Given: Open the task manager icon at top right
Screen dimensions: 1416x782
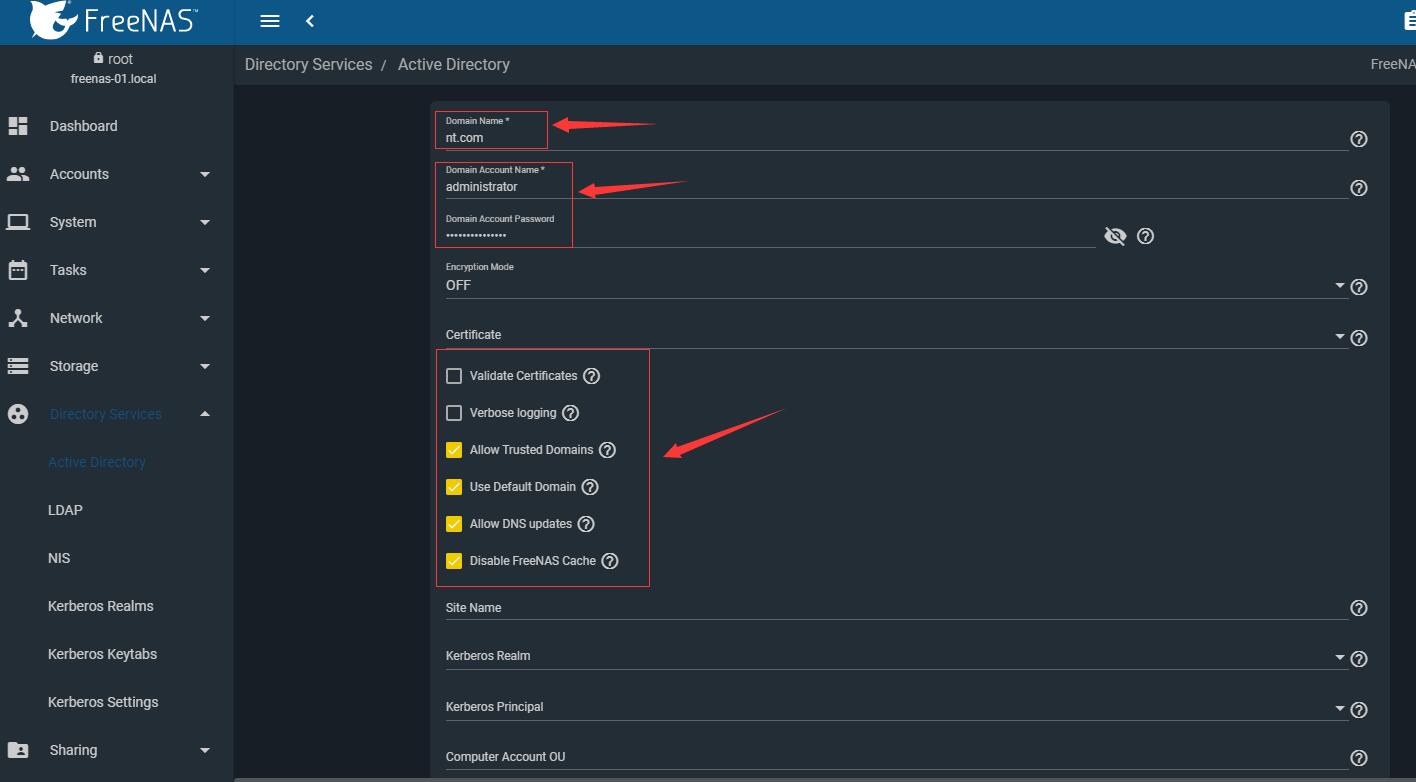Looking at the screenshot, I should pos(1408,20).
